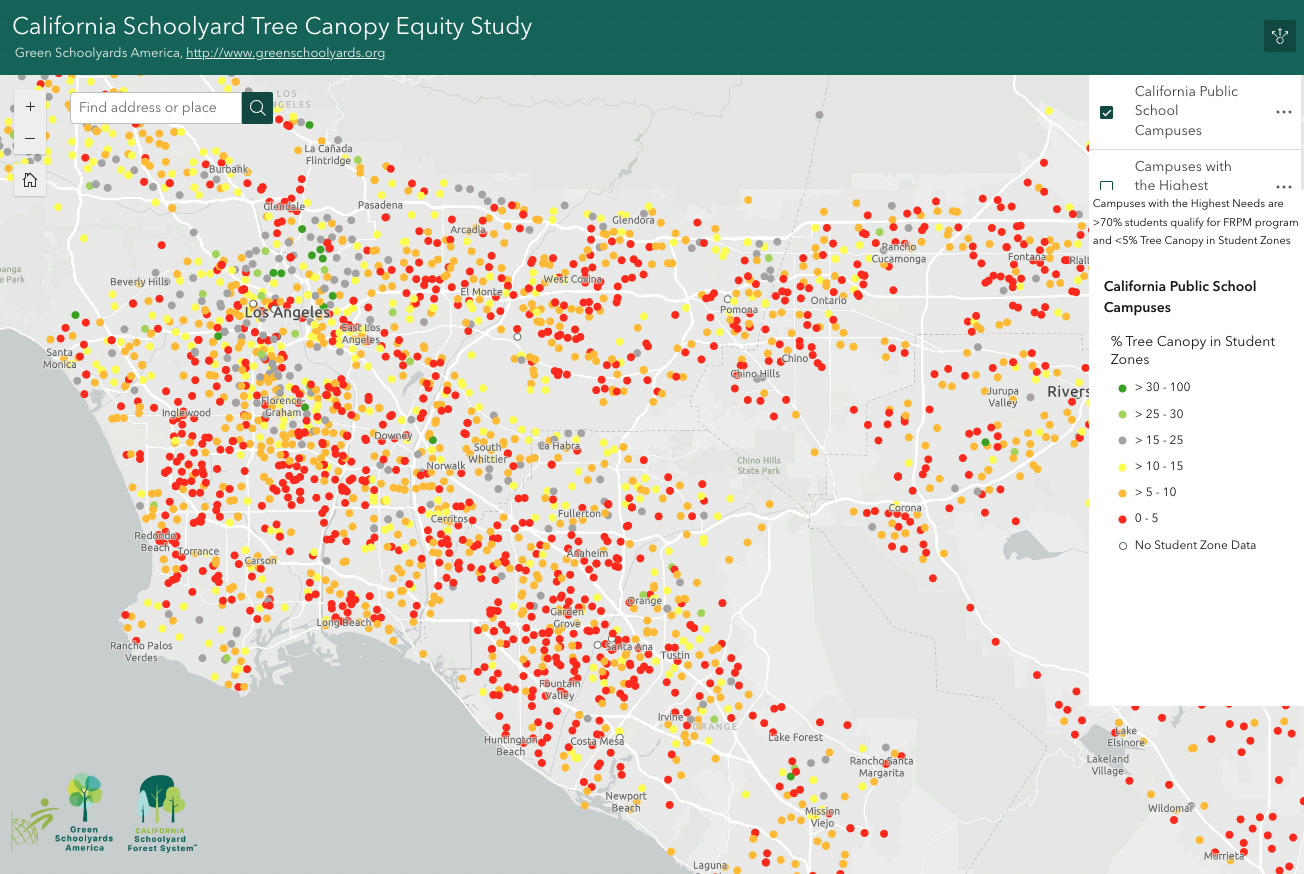Click the > 15 - 25 legend swatch
Image resolution: width=1304 pixels, height=874 pixels.
click(x=1122, y=440)
